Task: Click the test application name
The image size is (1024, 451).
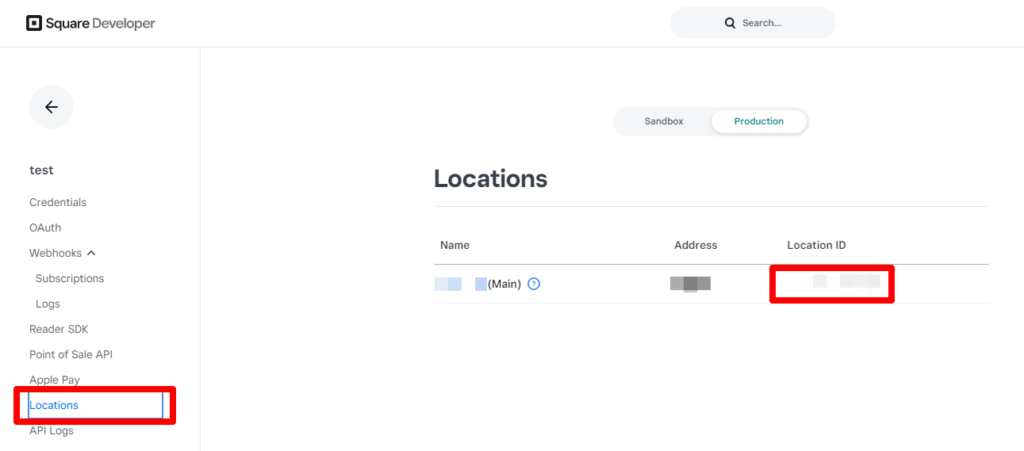Action: point(42,170)
